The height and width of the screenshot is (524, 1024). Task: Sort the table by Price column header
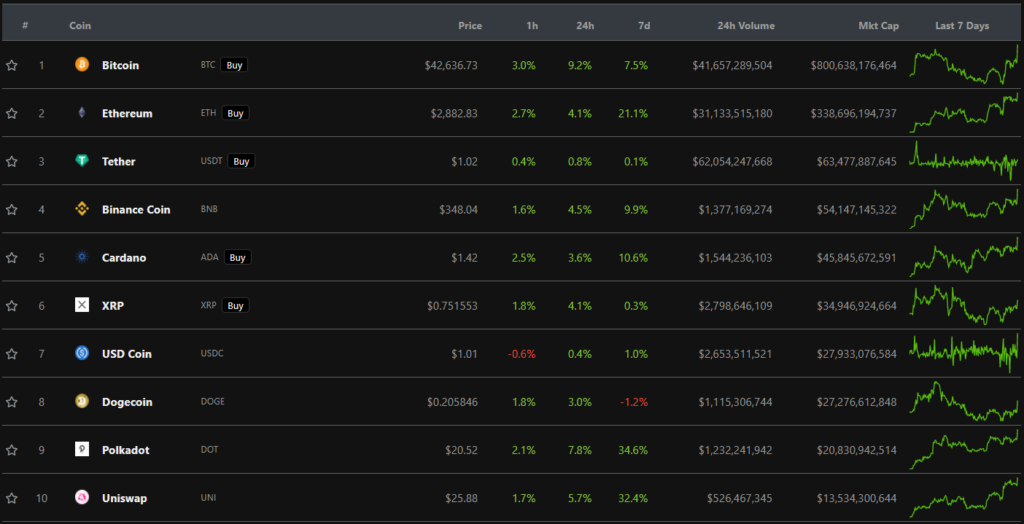click(469, 26)
